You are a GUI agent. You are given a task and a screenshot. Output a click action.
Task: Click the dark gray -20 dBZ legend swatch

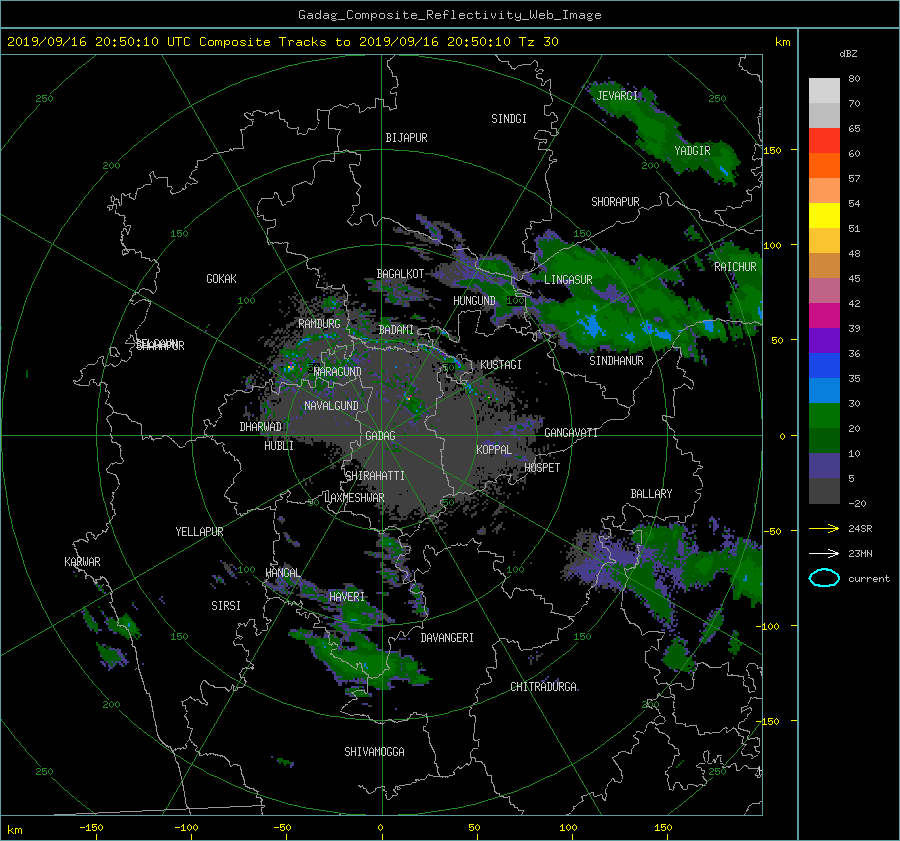tap(824, 490)
